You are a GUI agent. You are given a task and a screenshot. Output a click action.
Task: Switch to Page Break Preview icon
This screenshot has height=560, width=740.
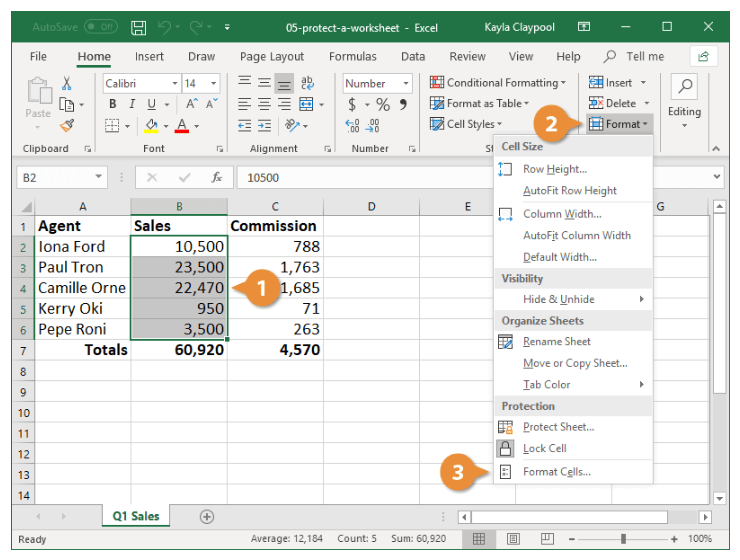(547, 538)
